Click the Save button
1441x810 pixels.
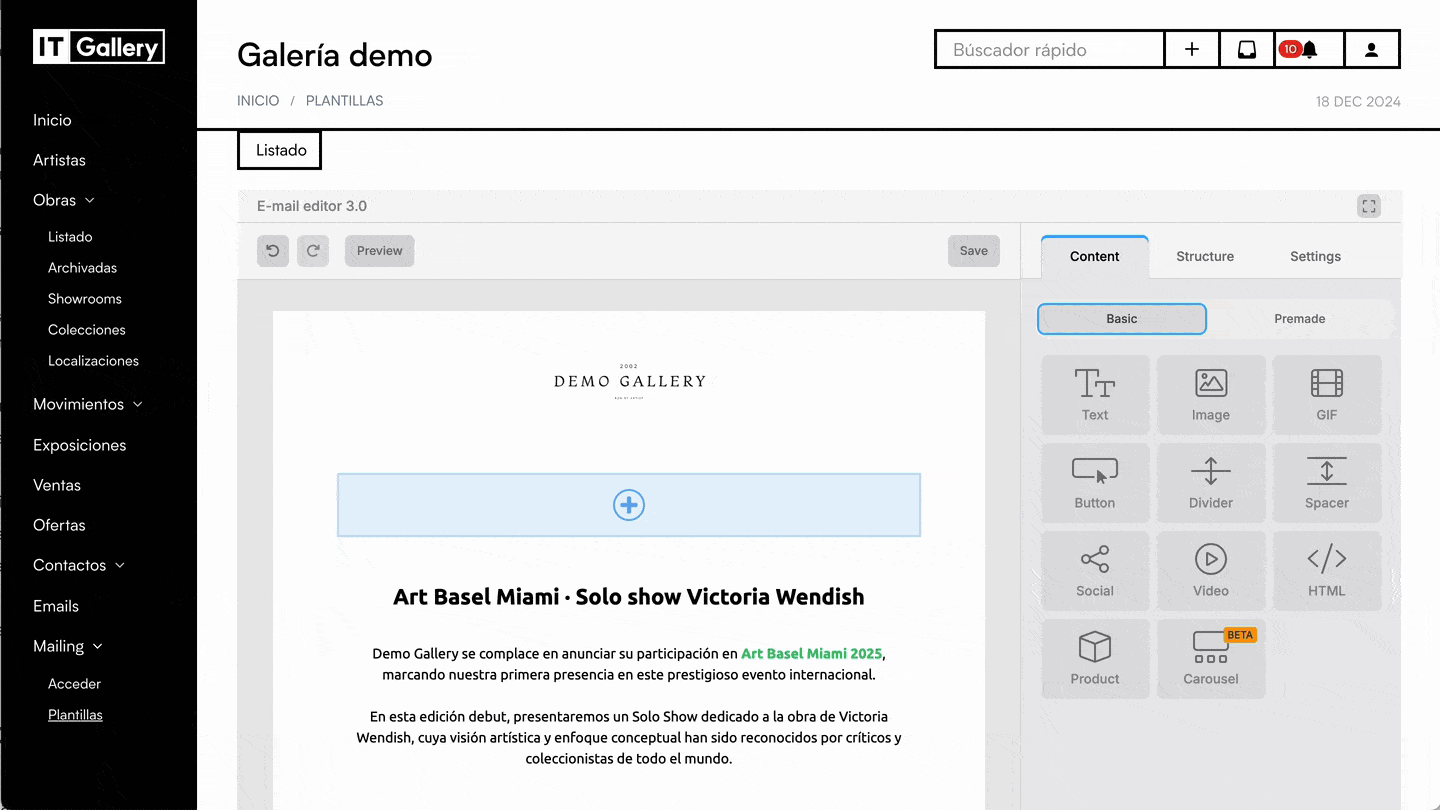tap(974, 251)
